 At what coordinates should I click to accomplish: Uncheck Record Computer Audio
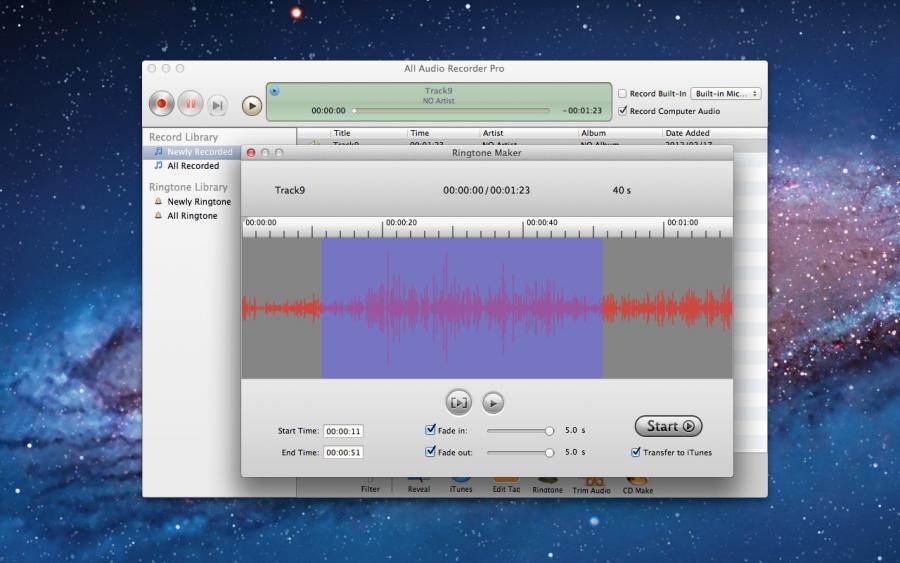tap(622, 111)
